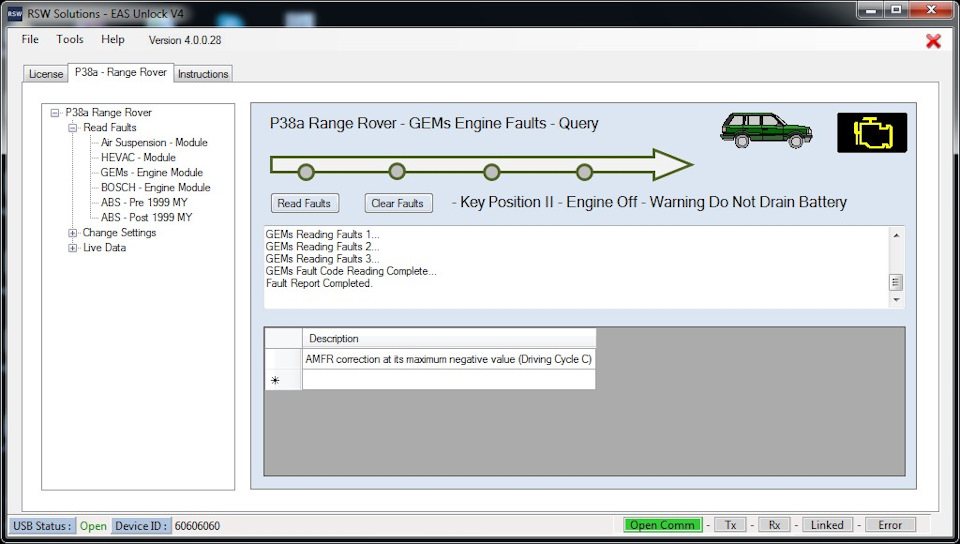Screen dimensions: 960x544
Task: Click the Linked status indicator
Action: click(827, 525)
